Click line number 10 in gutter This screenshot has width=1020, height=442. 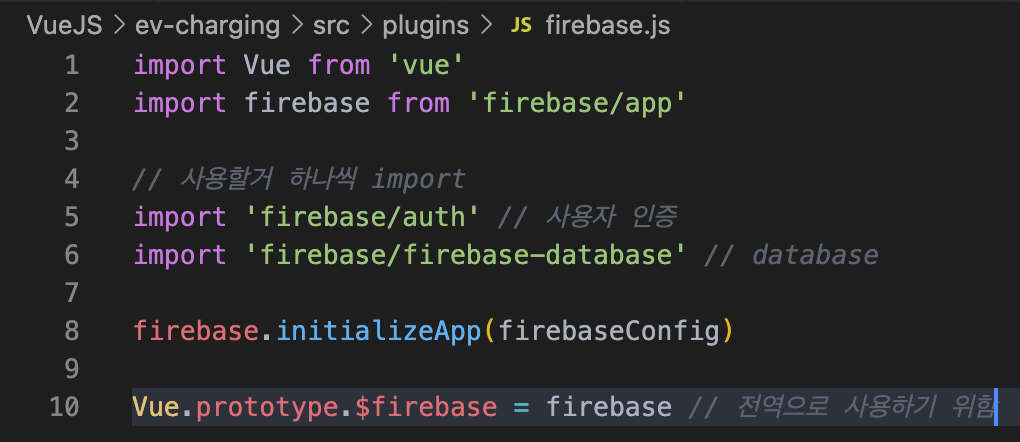[x=64, y=407]
